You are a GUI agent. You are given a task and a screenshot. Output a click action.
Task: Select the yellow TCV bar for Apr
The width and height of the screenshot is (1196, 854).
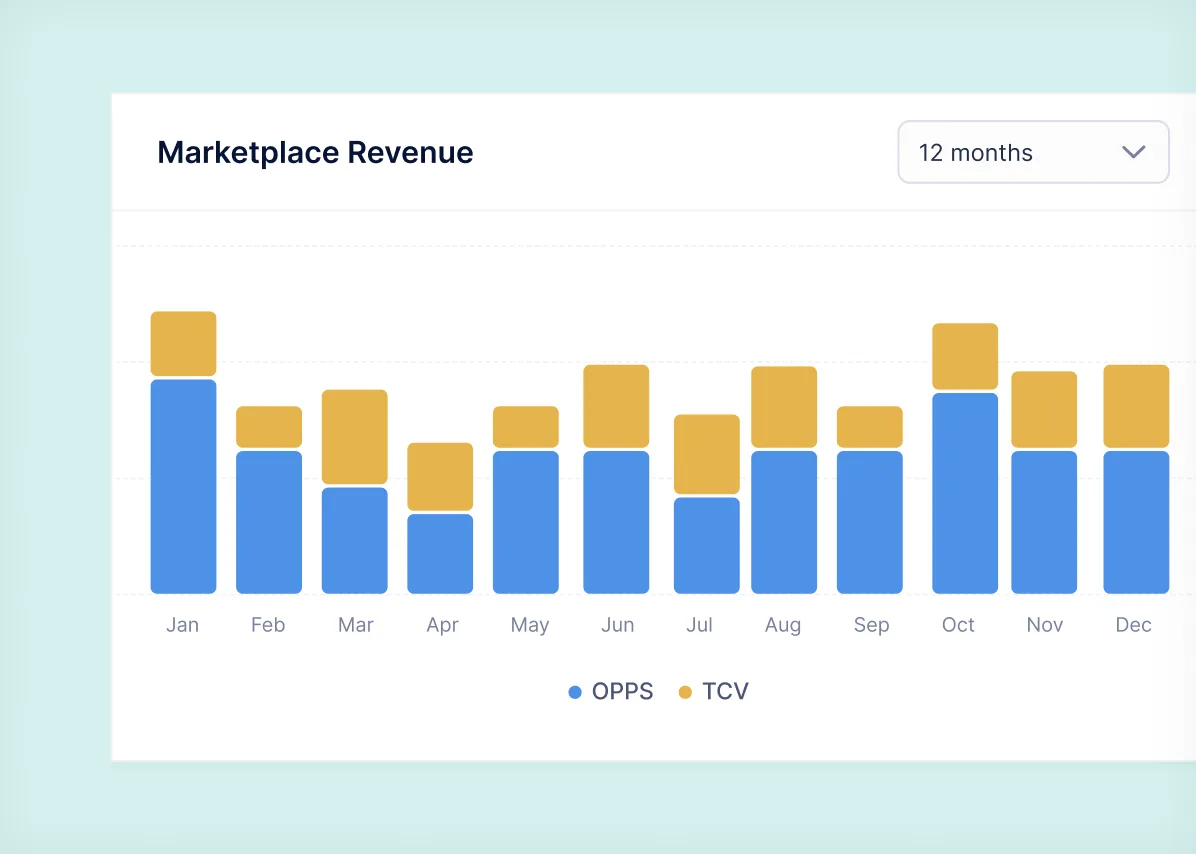coord(440,477)
